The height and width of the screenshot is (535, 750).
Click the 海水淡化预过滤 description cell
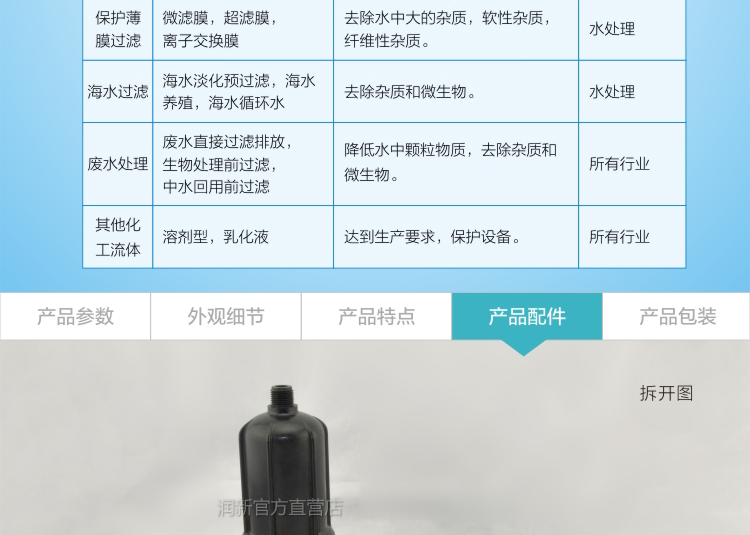[x=239, y=92]
